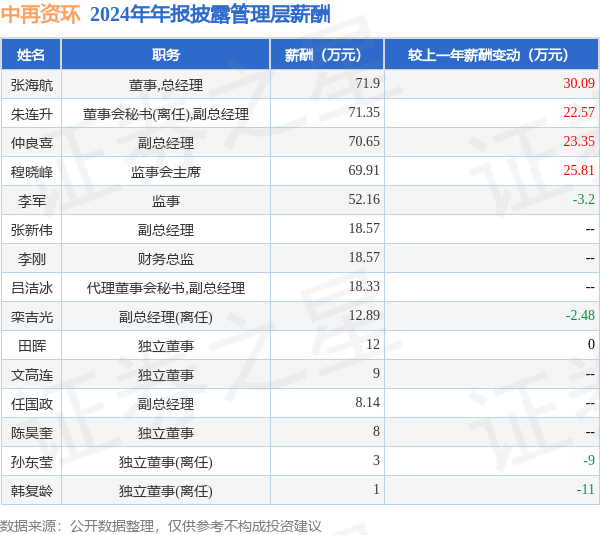Click the salary value 18.33
The height and width of the screenshot is (535, 600).
(364, 286)
